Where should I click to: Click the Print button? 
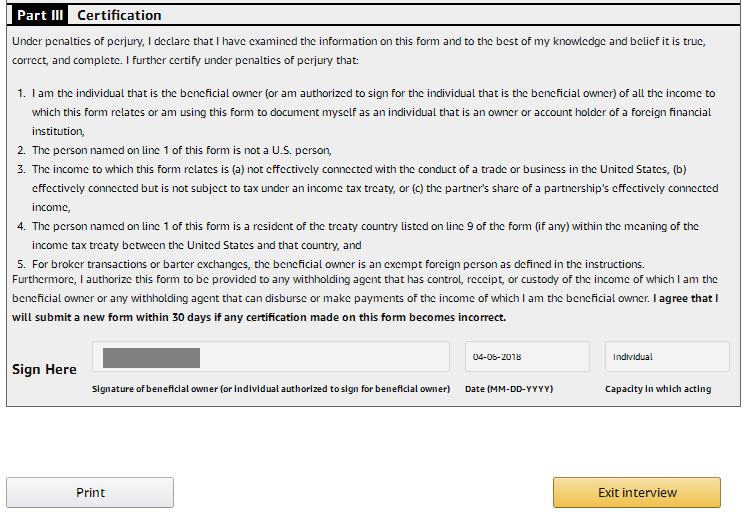coord(90,492)
